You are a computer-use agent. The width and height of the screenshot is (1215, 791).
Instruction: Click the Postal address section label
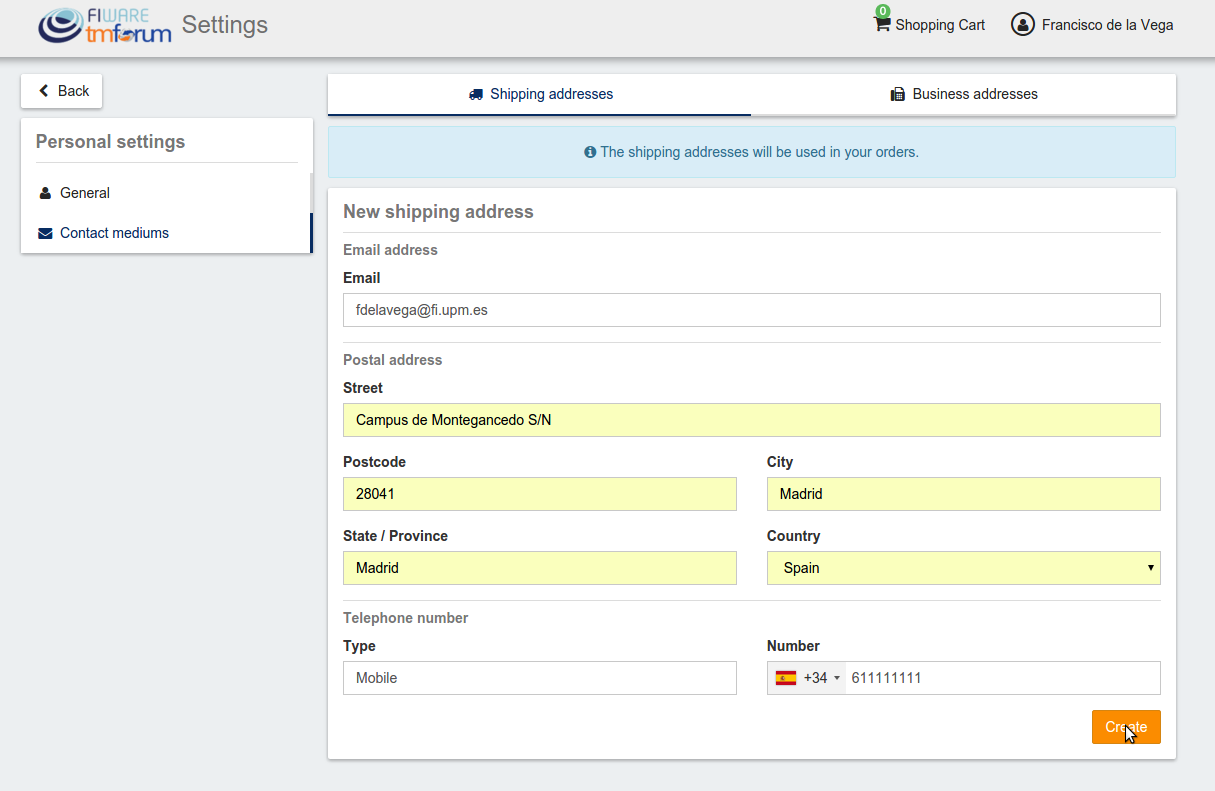coord(392,360)
